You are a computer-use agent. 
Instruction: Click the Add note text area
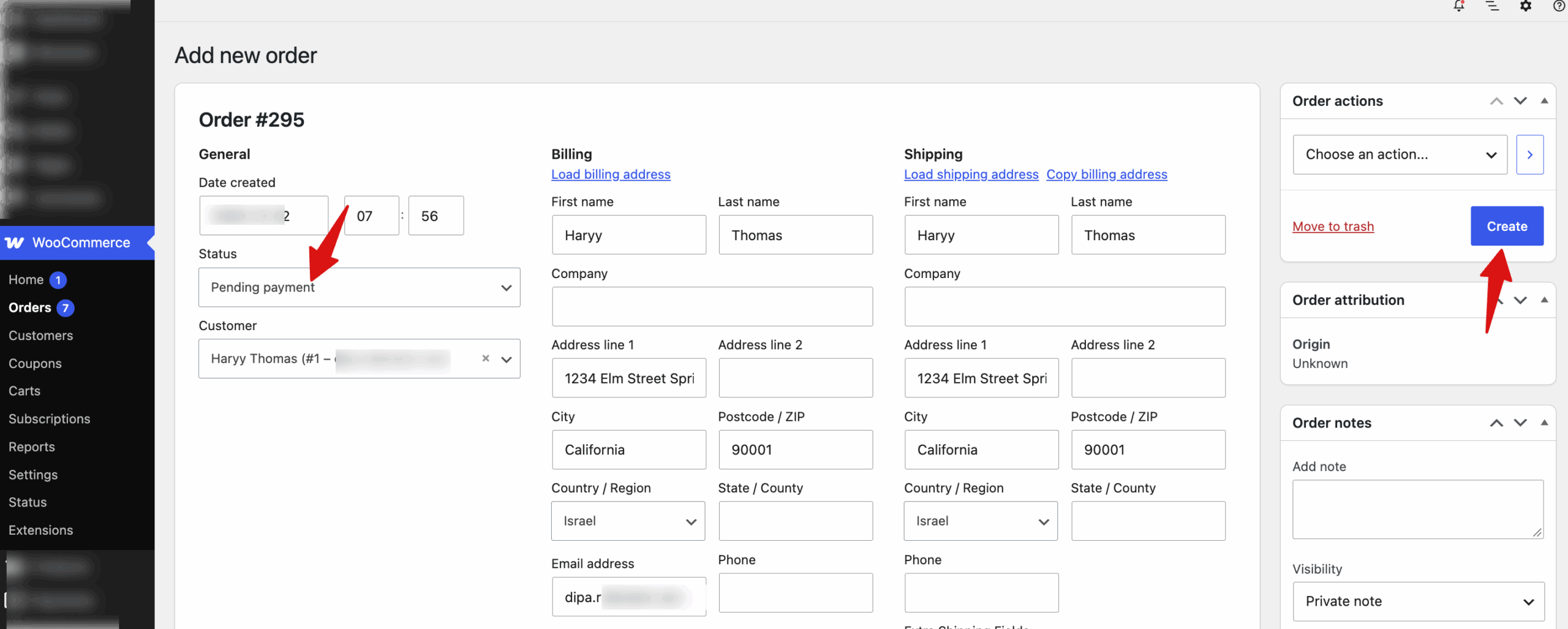pyautogui.click(x=1419, y=510)
